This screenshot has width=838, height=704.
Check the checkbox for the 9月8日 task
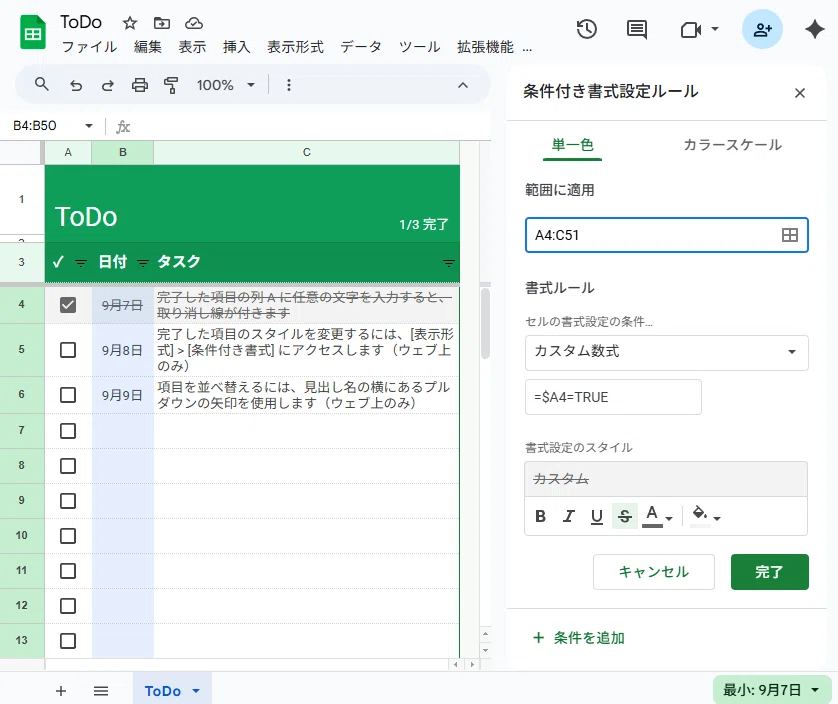(68, 350)
